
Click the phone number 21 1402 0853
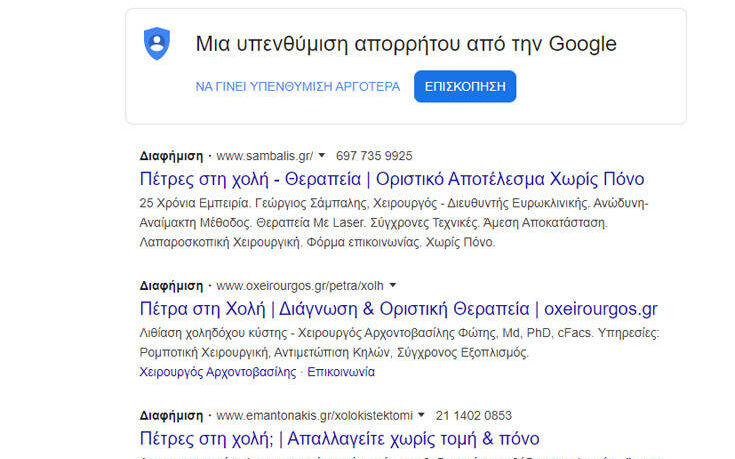coord(474,415)
